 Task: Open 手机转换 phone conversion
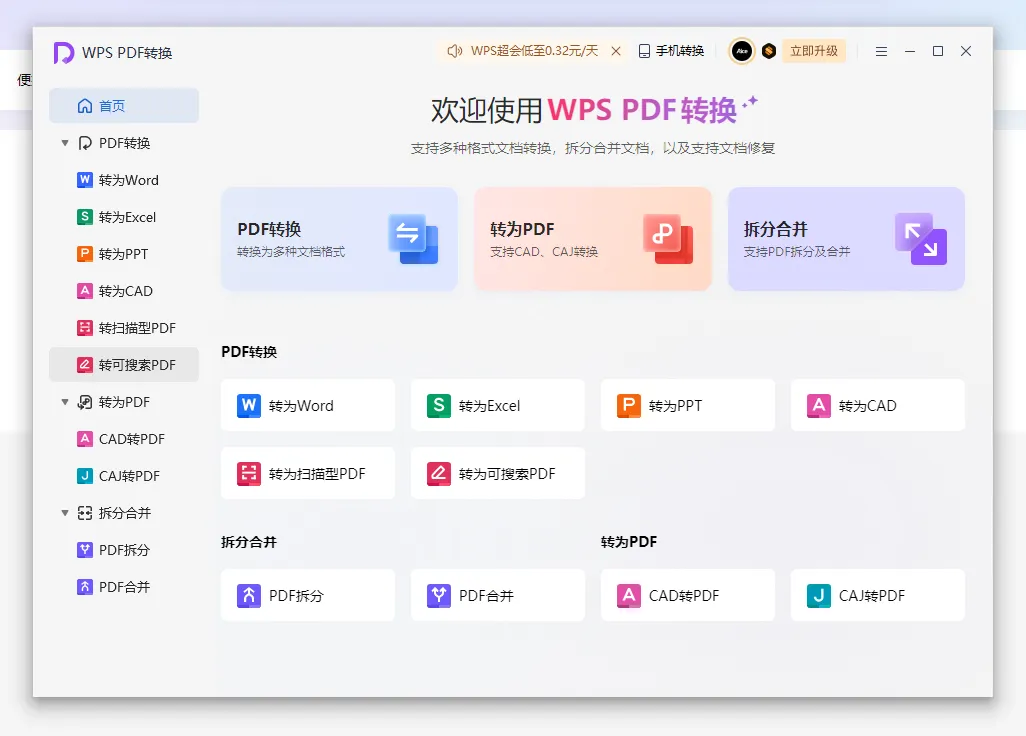(671, 51)
